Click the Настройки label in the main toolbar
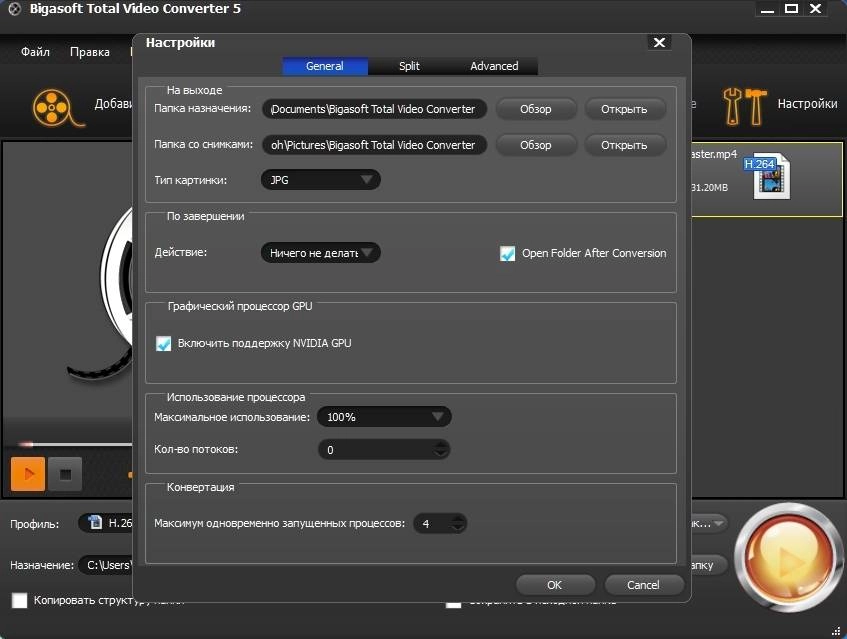The image size is (847, 639). [807, 104]
